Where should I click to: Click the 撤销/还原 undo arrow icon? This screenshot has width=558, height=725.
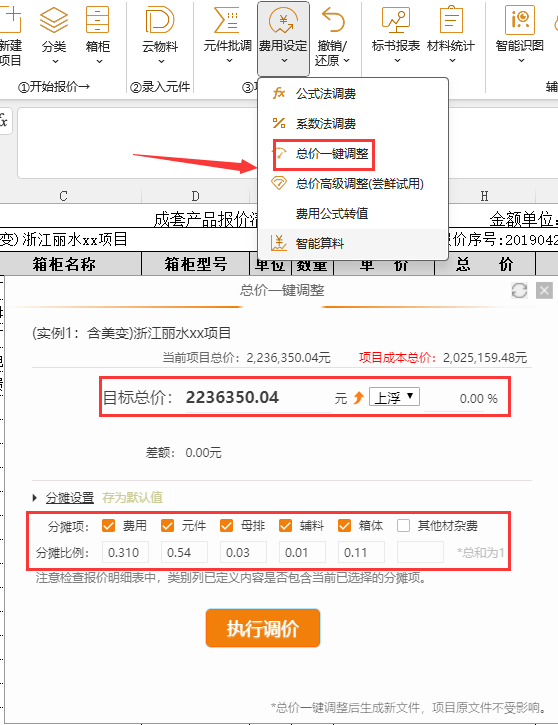(x=333, y=20)
